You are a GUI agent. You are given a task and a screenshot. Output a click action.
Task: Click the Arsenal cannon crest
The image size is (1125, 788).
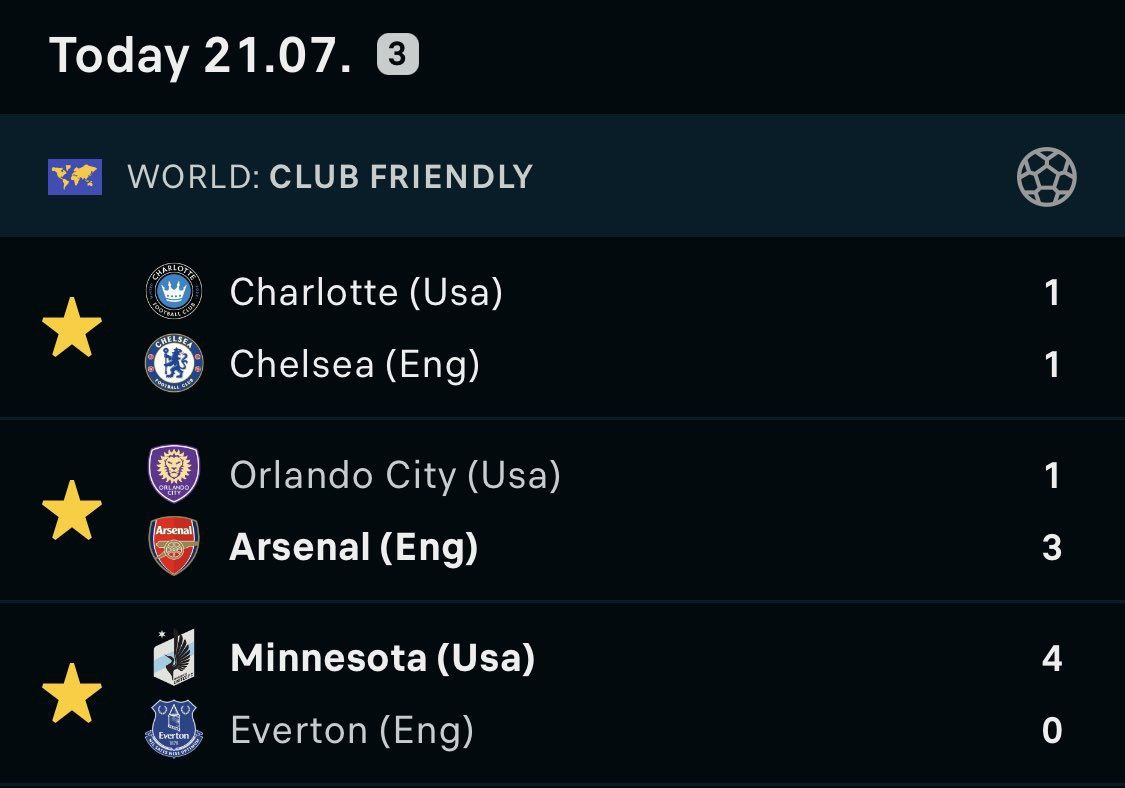click(x=174, y=546)
